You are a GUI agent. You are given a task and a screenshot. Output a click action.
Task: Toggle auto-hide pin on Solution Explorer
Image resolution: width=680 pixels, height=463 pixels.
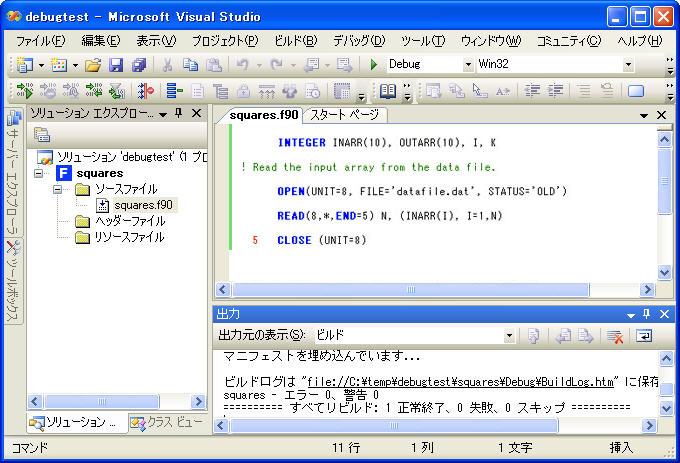179,114
